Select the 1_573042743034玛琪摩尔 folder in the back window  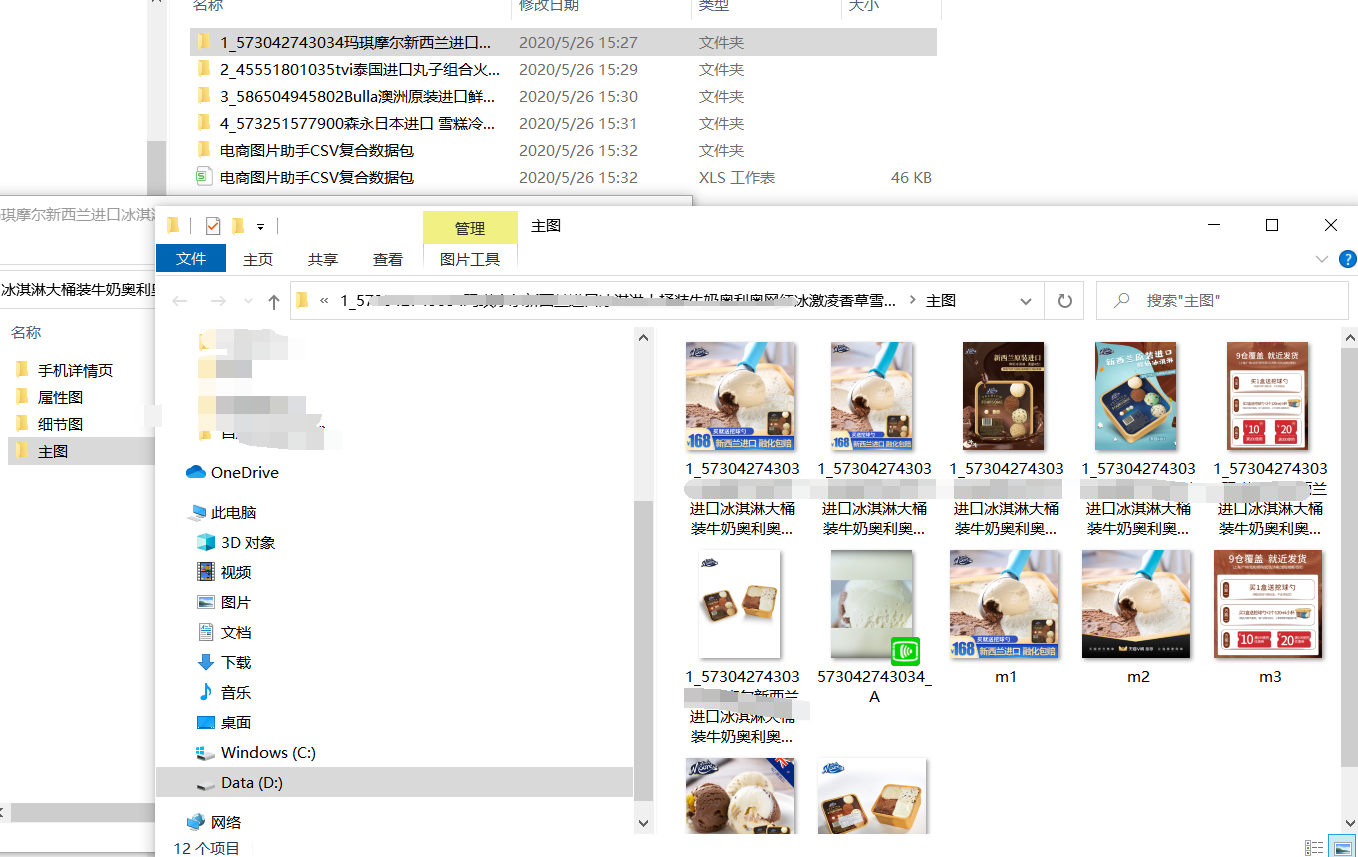tap(563, 42)
